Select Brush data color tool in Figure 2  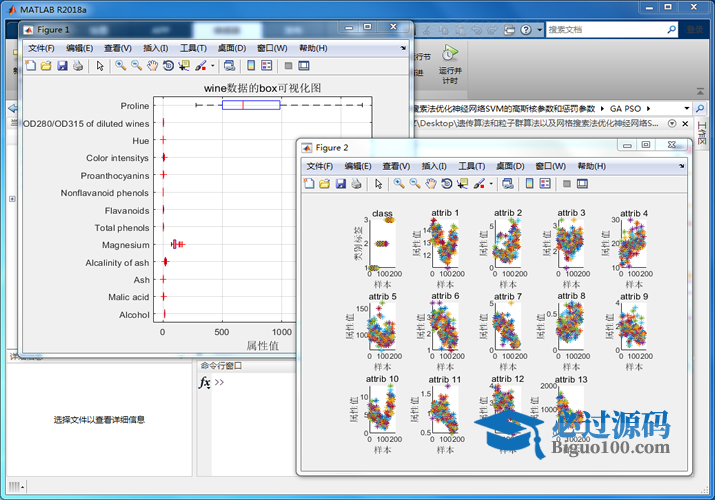coord(478,184)
